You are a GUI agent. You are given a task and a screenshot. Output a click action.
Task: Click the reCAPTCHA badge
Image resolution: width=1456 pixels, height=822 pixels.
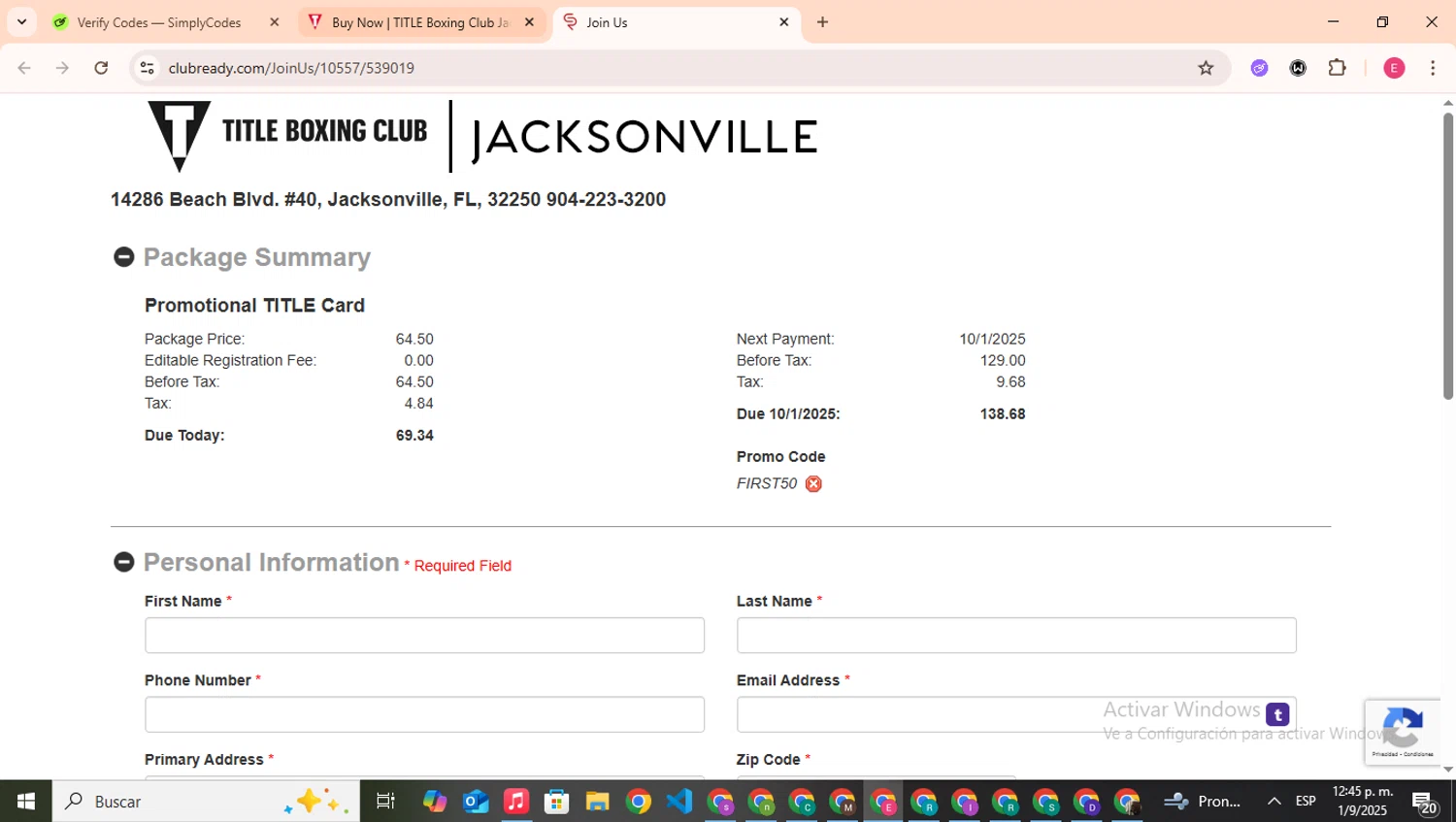click(1403, 732)
